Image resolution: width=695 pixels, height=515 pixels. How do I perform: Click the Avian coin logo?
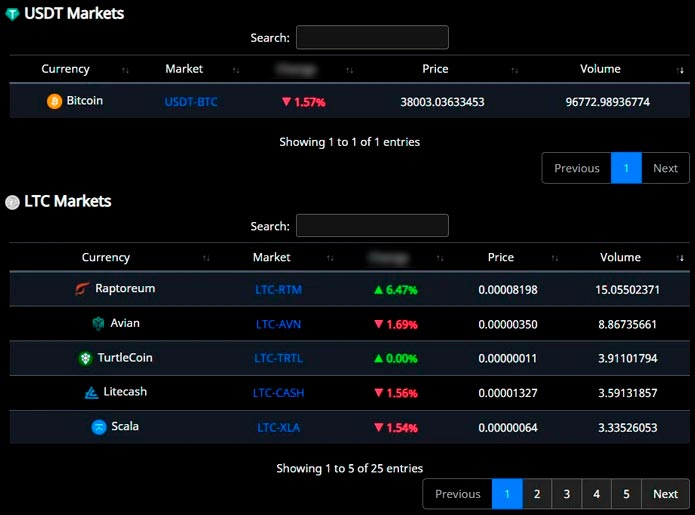[x=98, y=323]
